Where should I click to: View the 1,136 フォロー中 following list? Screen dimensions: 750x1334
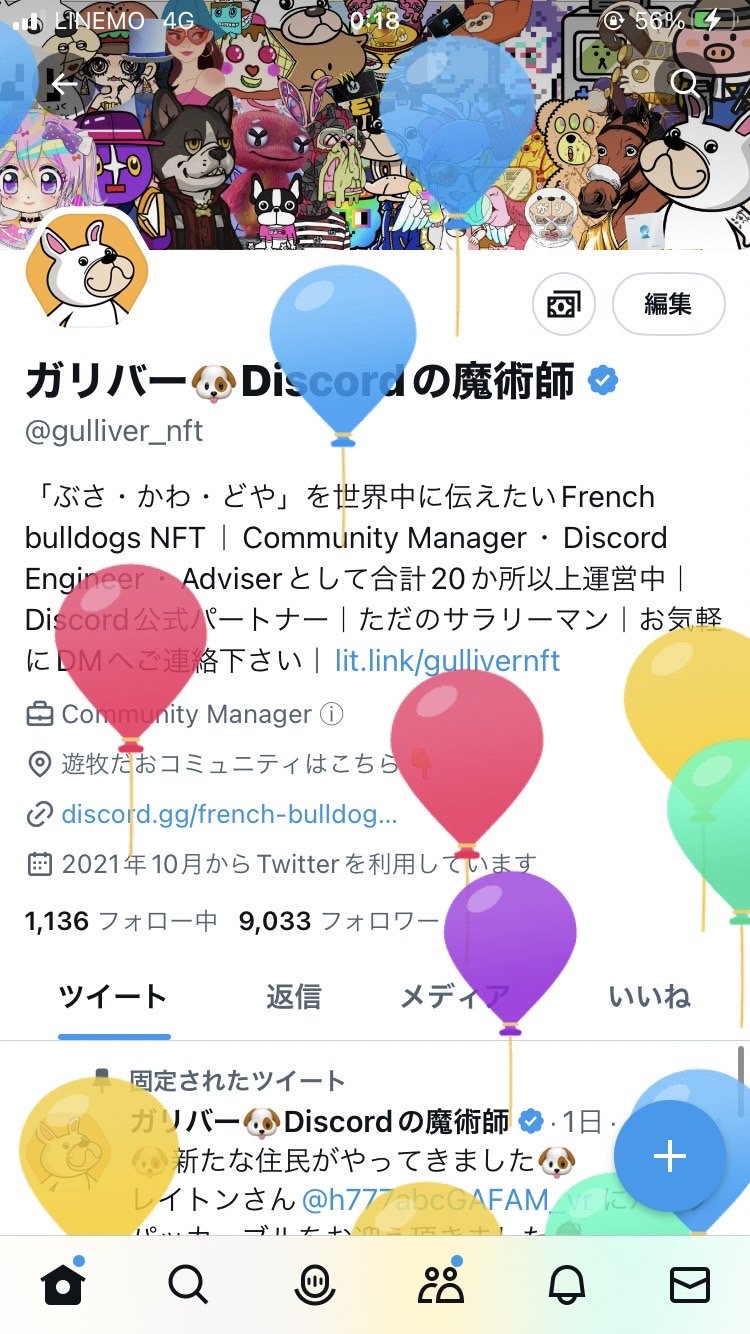pos(121,921)
